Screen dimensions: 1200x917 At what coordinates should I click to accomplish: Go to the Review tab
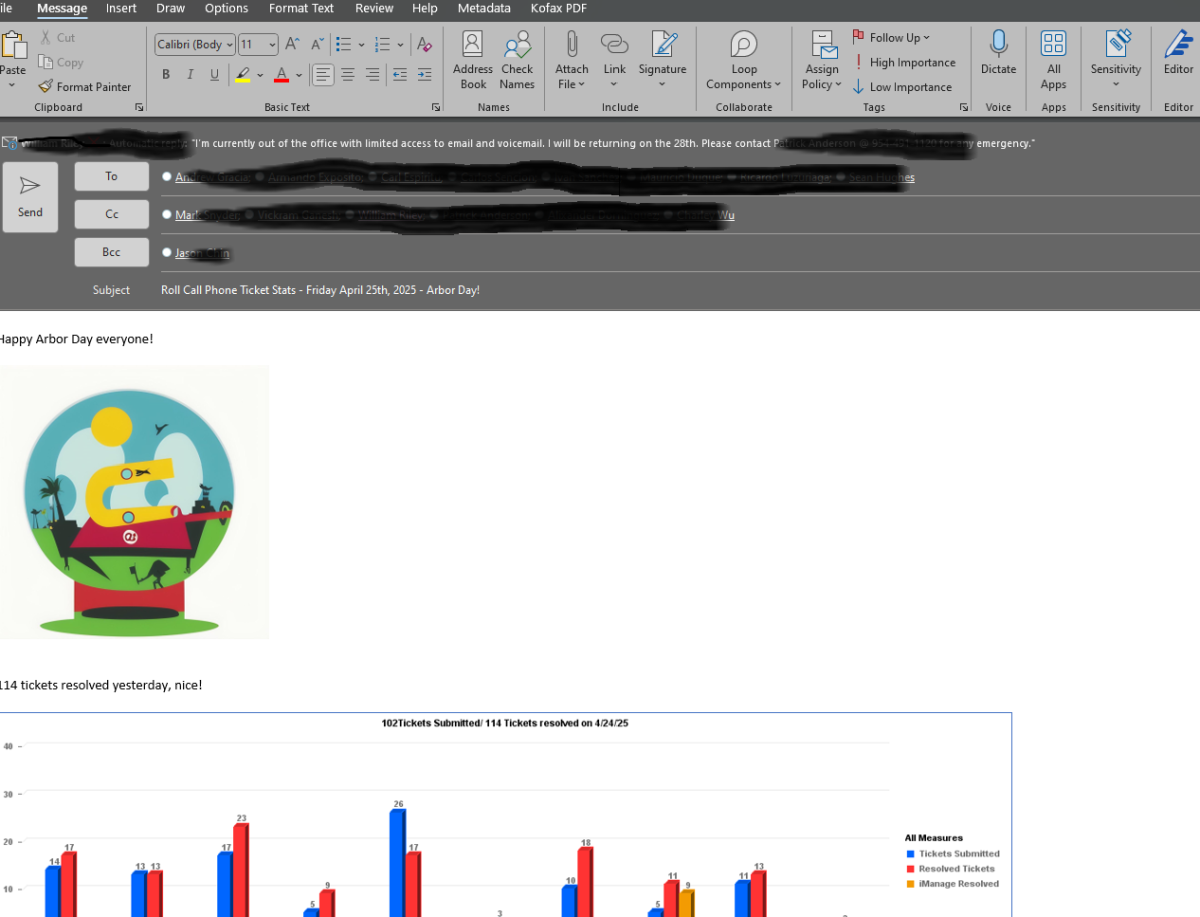coord(374,8)
